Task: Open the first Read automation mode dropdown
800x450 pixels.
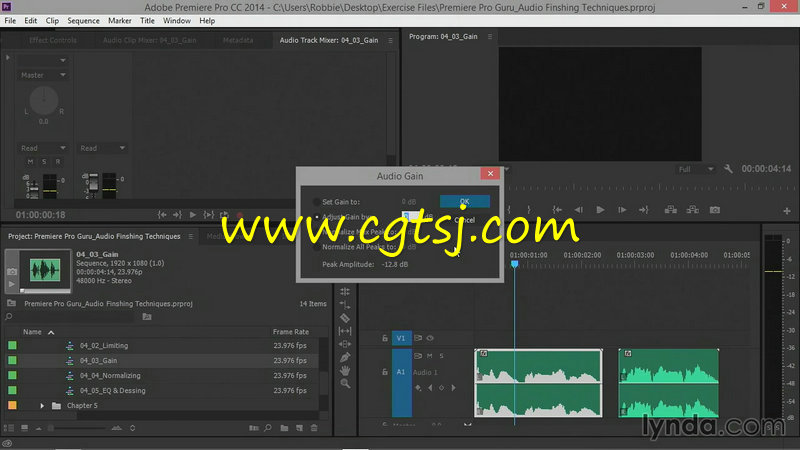Action: click(x=43, y=148)
